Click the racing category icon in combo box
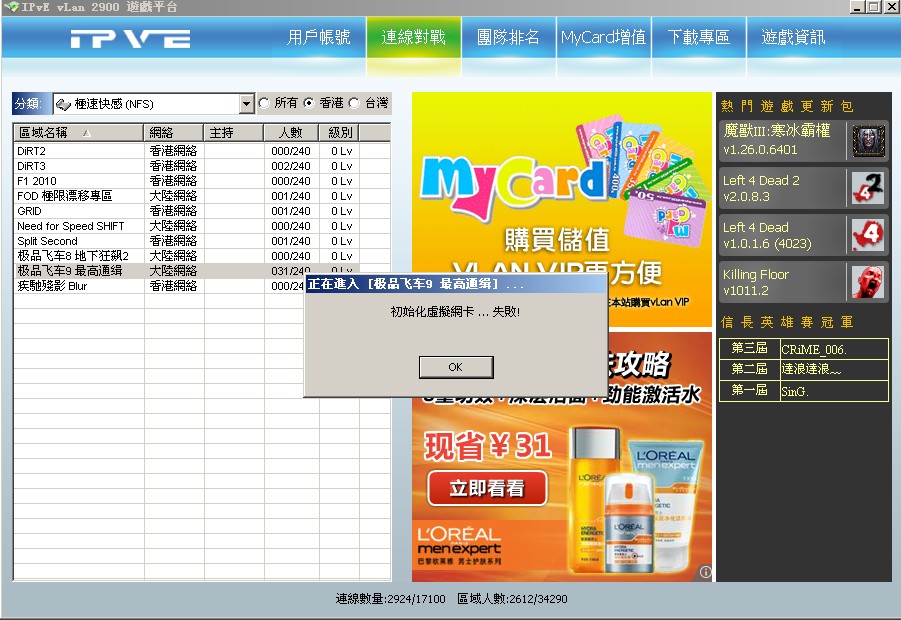901x620 pixels. pos(63,104)
